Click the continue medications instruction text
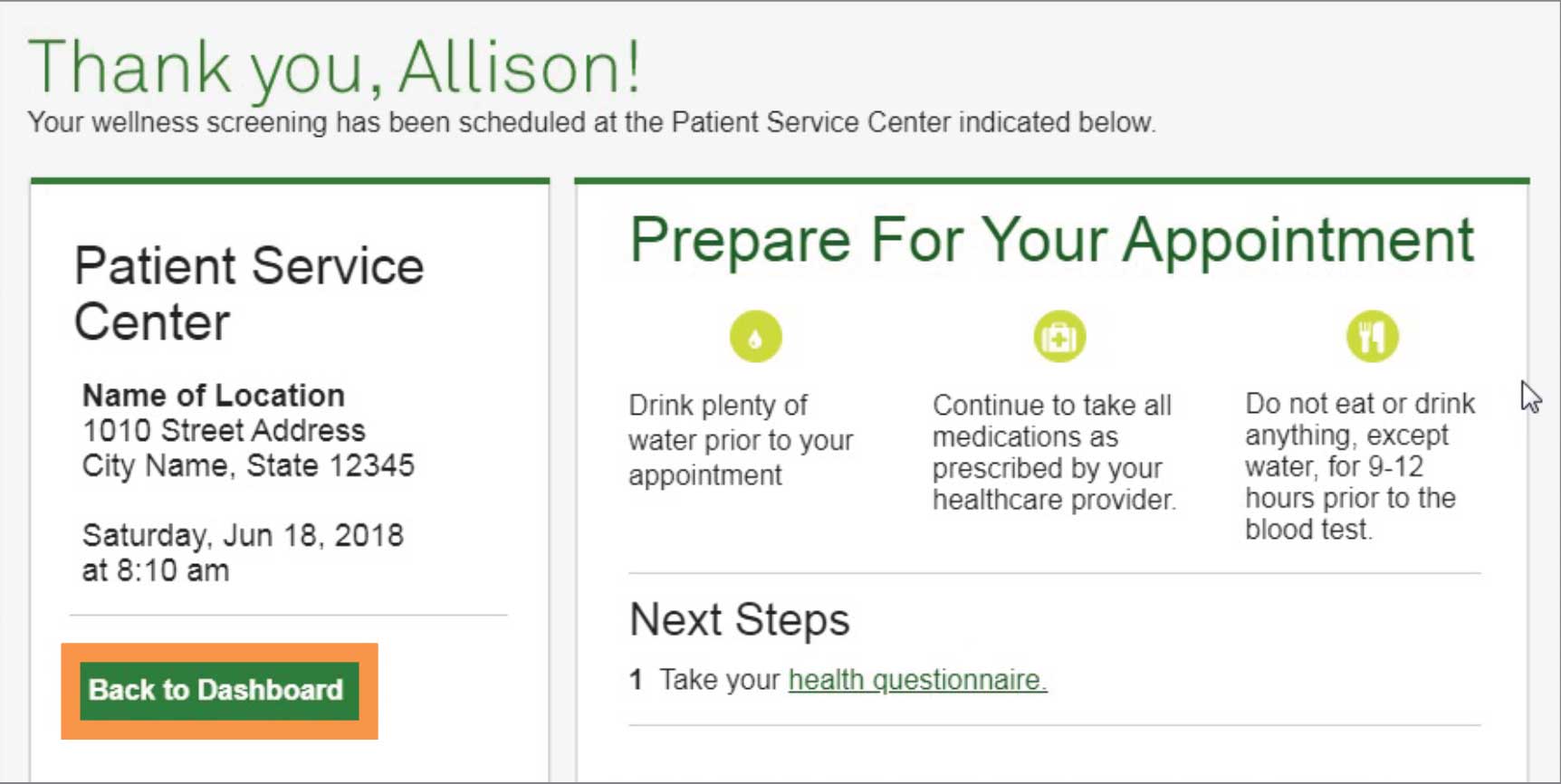Viewport: 1561px width, 784px height. 1053,452
